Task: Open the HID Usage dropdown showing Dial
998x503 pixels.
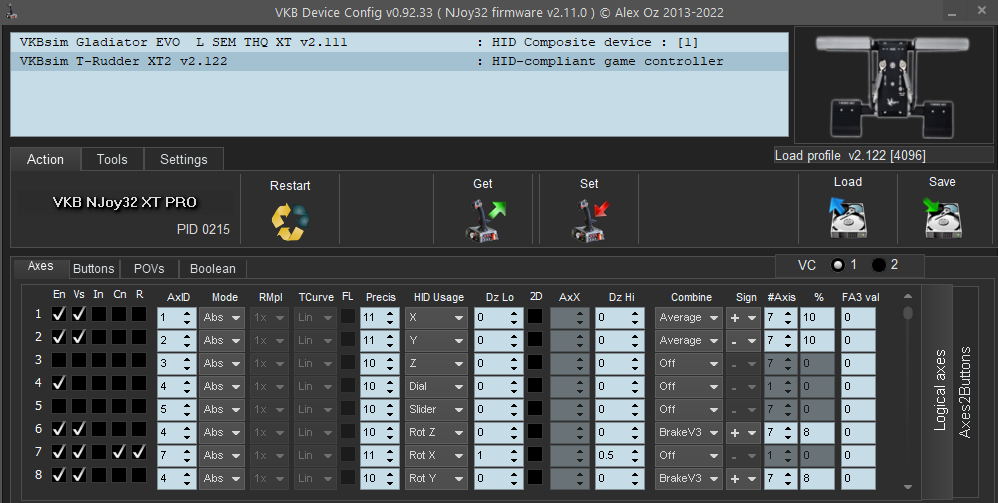Action: (x=436, y=386)
